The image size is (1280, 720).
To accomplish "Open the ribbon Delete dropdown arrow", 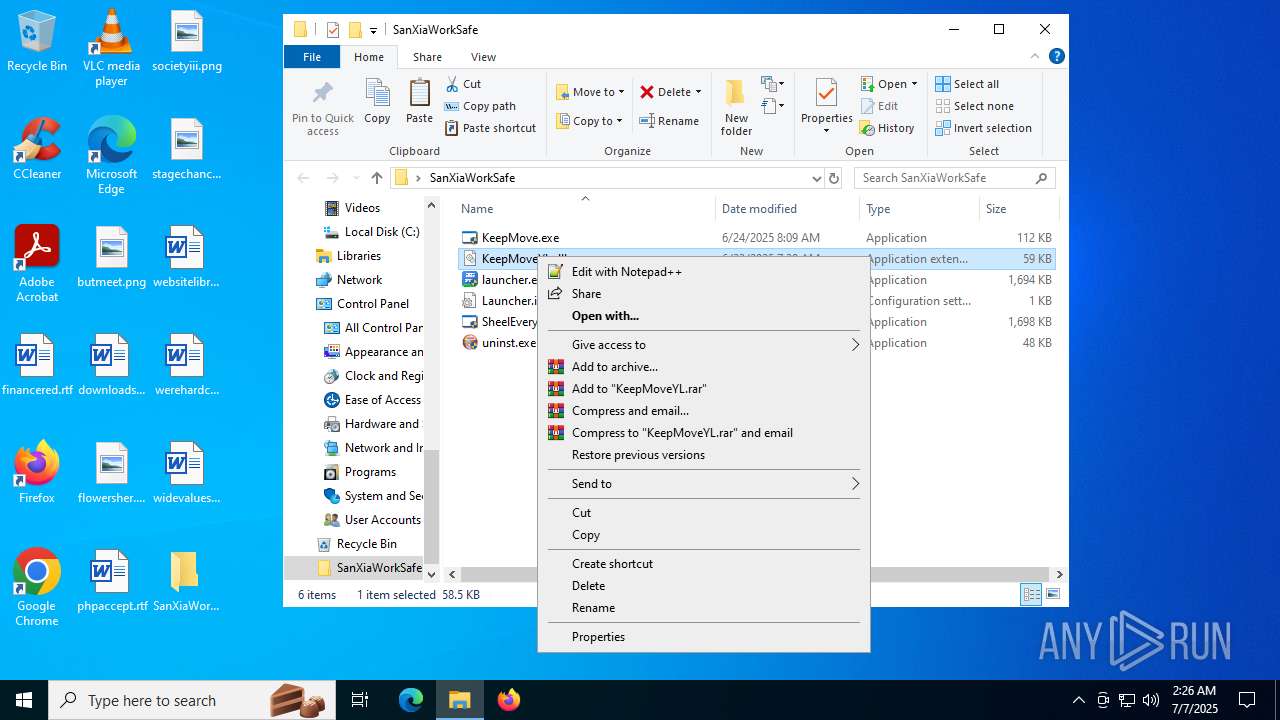I will [698, 92].
